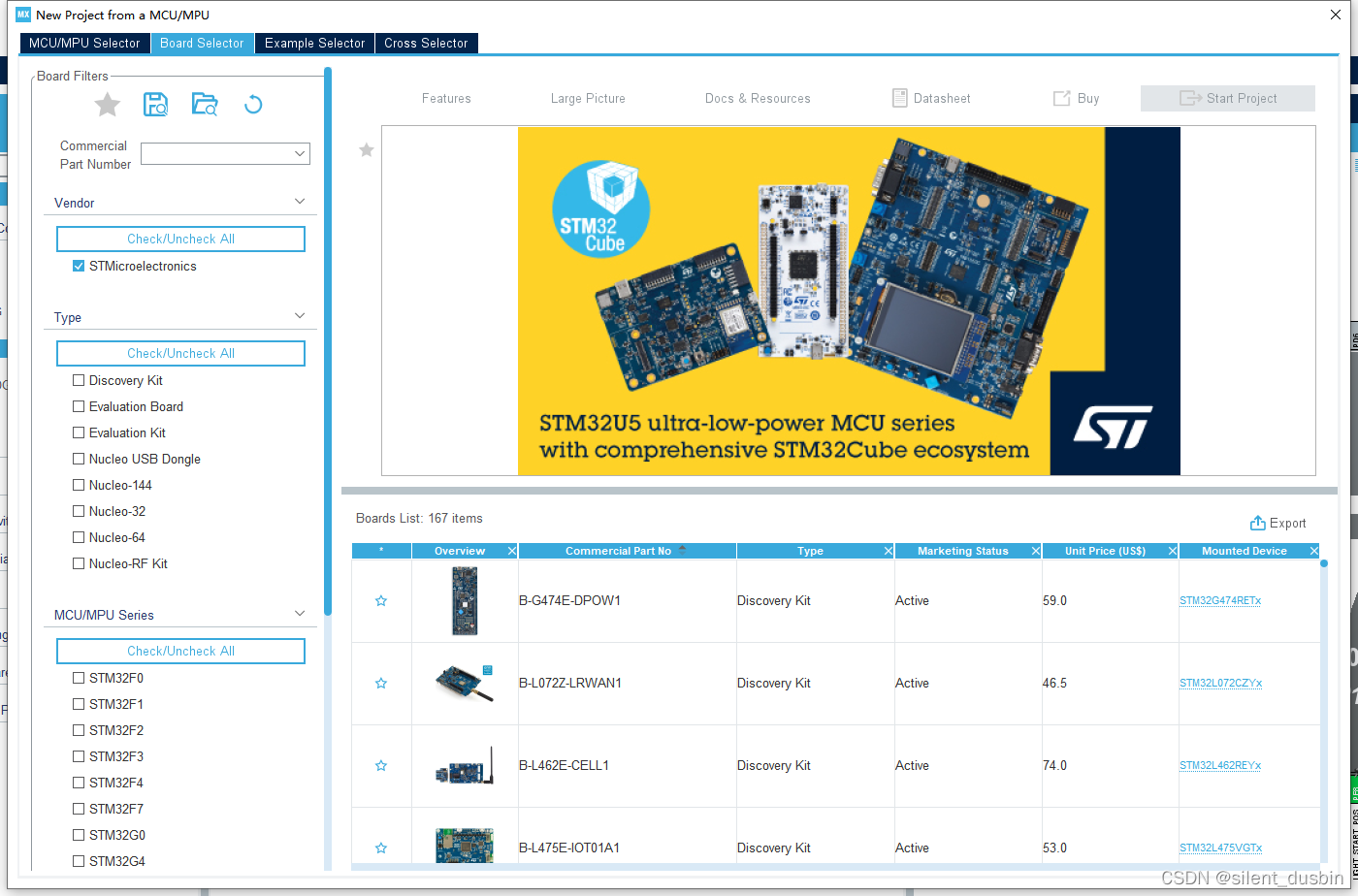1358x896 pixels.
Task: Check the Nucleo-RF Kit type filter
Action: click(79, 563)
